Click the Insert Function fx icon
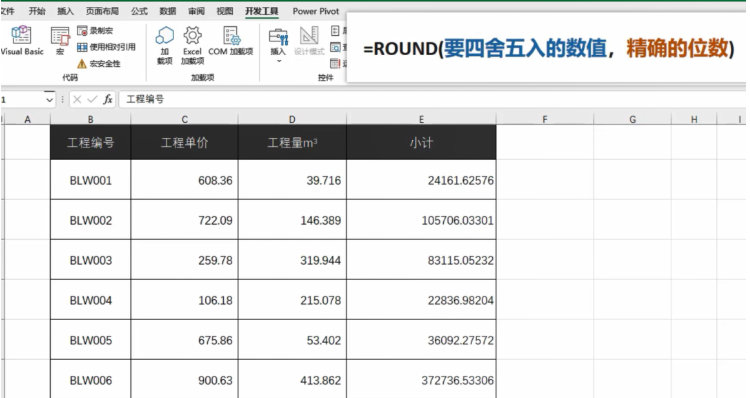750x398 pixels. point(108,99)
